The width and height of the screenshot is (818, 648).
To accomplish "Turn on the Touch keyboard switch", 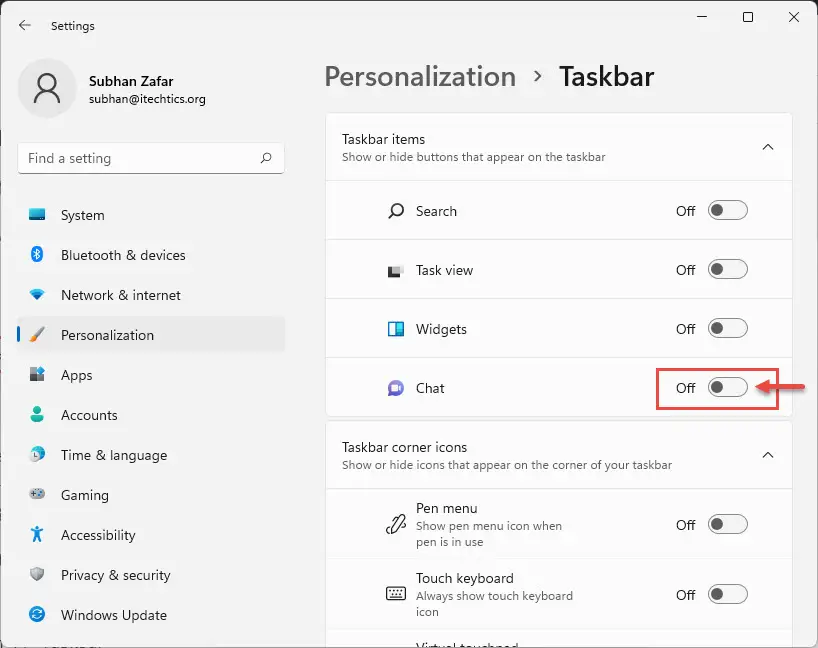I will (x=728, y=594).
